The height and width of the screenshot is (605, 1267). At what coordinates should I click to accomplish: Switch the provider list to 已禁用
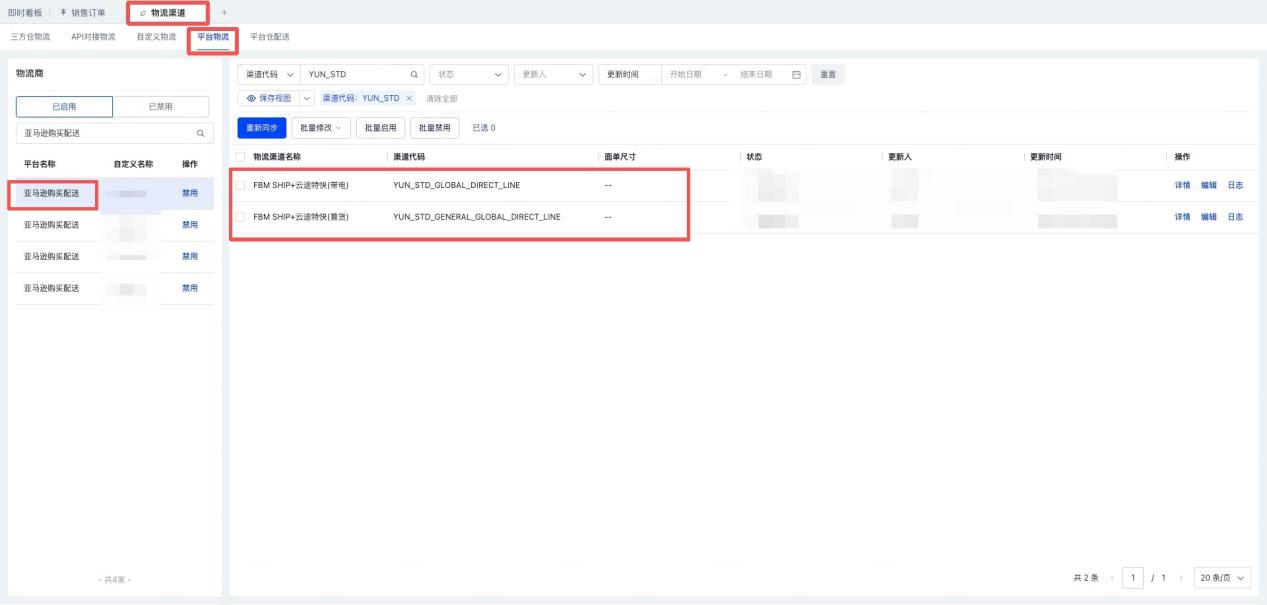click(160, 106)
